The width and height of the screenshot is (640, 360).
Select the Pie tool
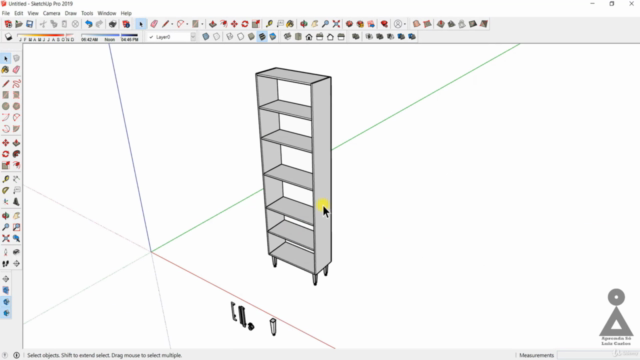tap(16, 129)
